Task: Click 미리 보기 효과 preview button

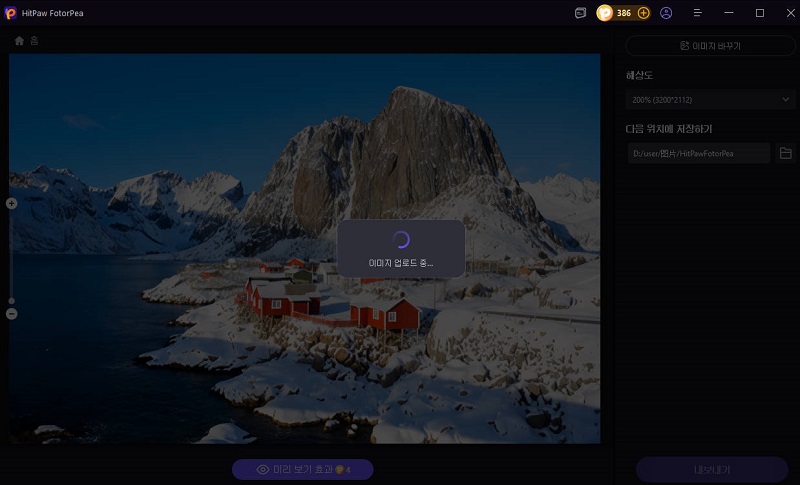Action: point(303,469)
